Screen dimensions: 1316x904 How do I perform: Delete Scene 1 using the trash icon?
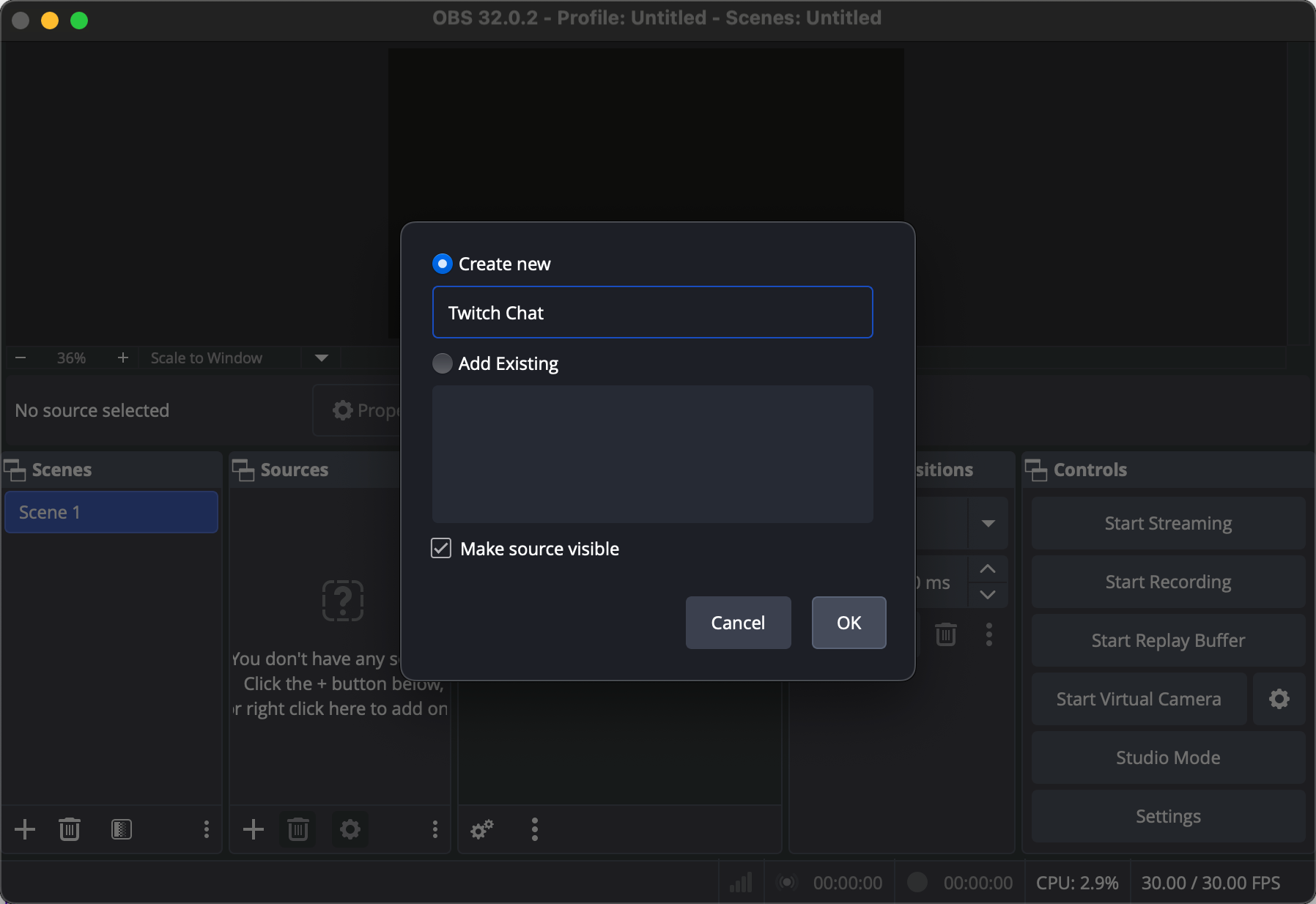(69, 829)
